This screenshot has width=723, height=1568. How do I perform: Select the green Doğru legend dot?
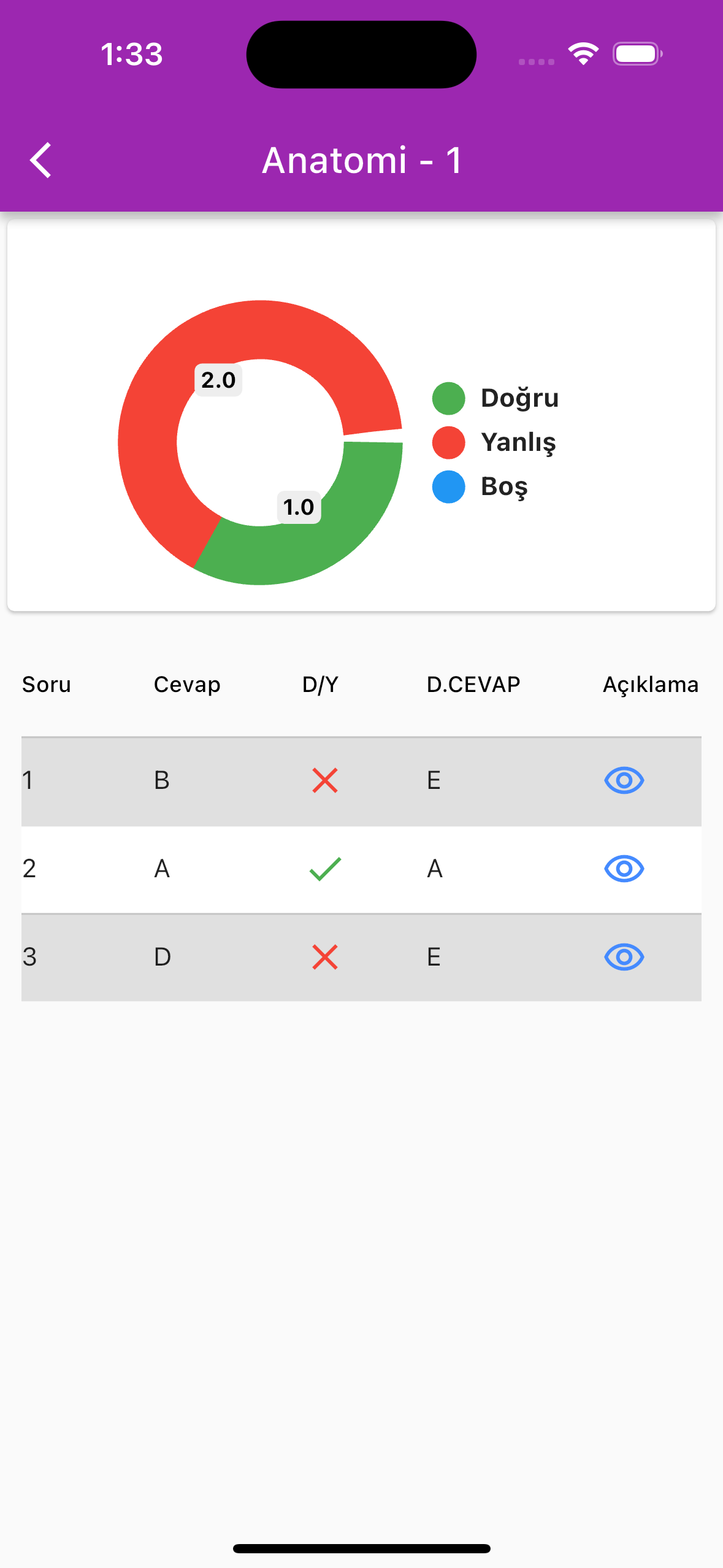[x=448, y=398]
